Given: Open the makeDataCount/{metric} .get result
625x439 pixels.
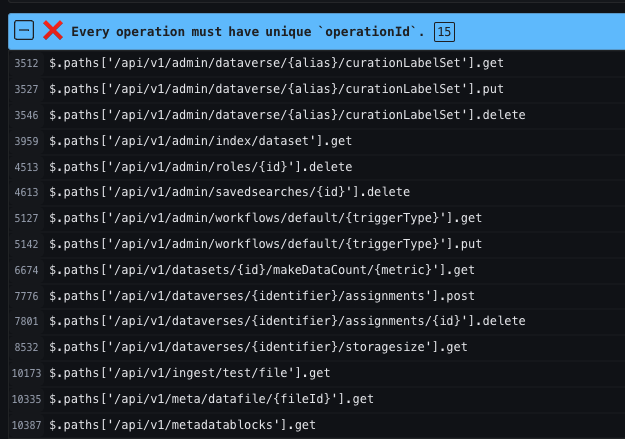Looking at the screenshot, I should [x=262, y=270].
